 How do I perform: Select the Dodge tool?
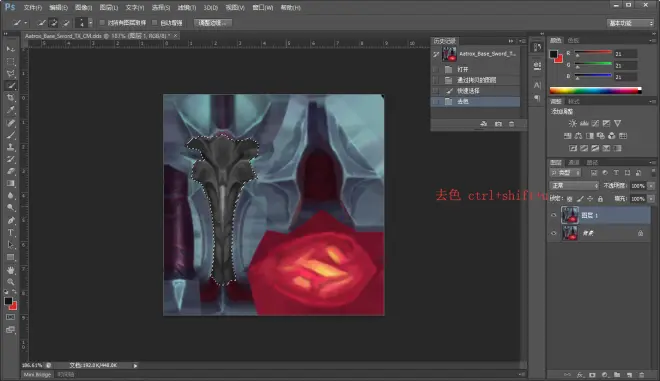click(11, 208)
